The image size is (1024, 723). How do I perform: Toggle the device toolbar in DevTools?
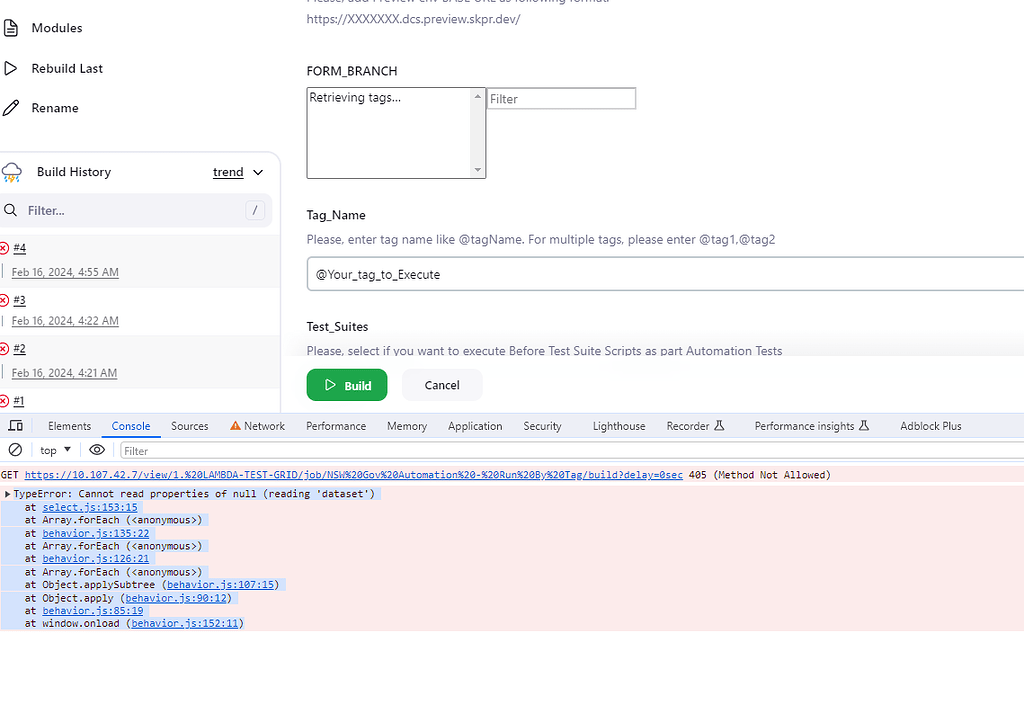[x=15, y=425]
